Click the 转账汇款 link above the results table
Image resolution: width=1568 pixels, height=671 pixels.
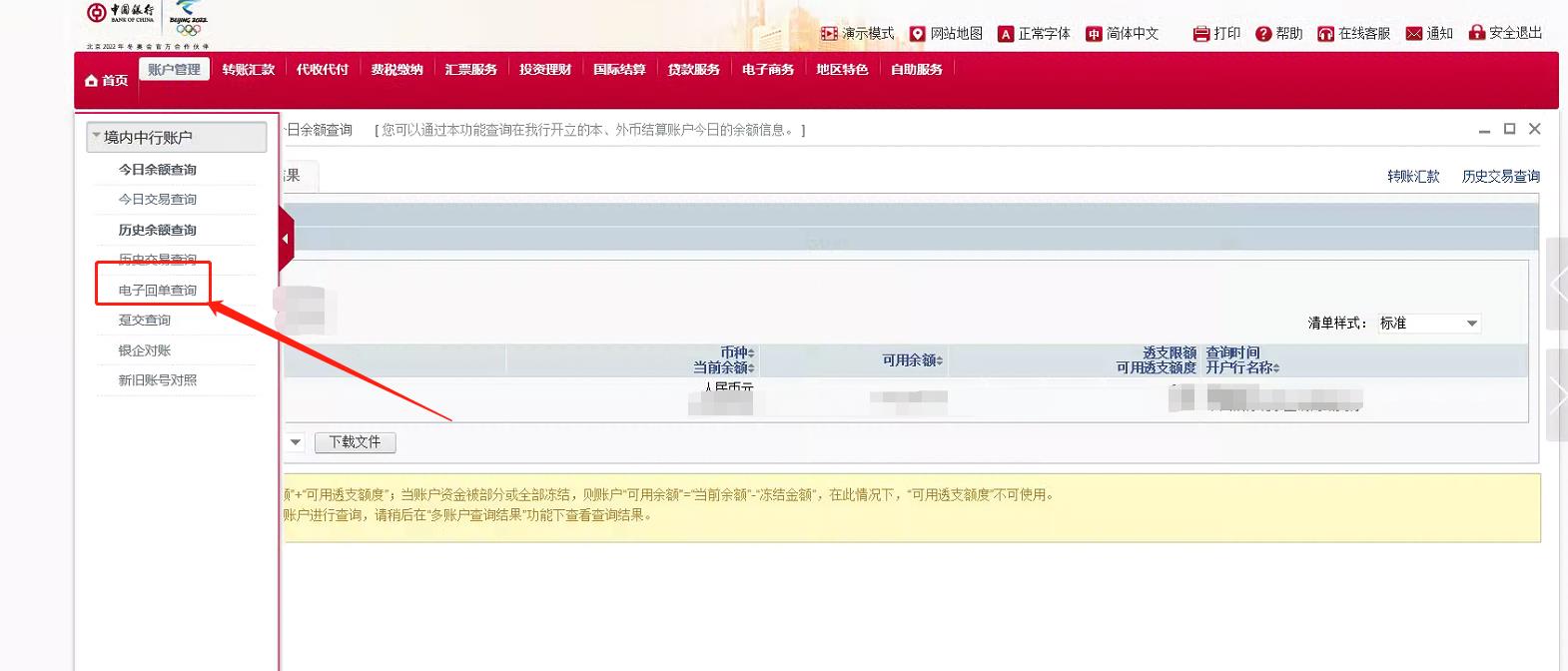tap(1413, 177)
